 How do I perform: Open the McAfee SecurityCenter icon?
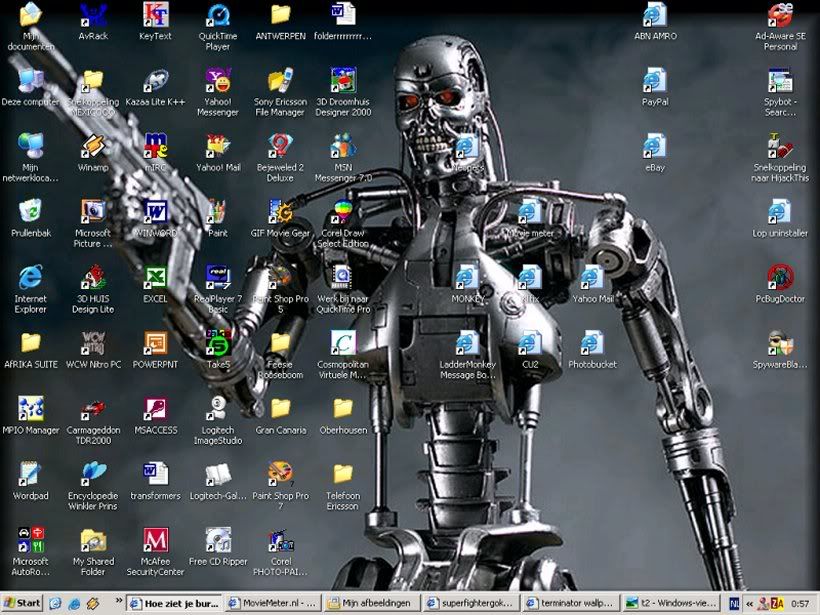(x=155, y=541)
